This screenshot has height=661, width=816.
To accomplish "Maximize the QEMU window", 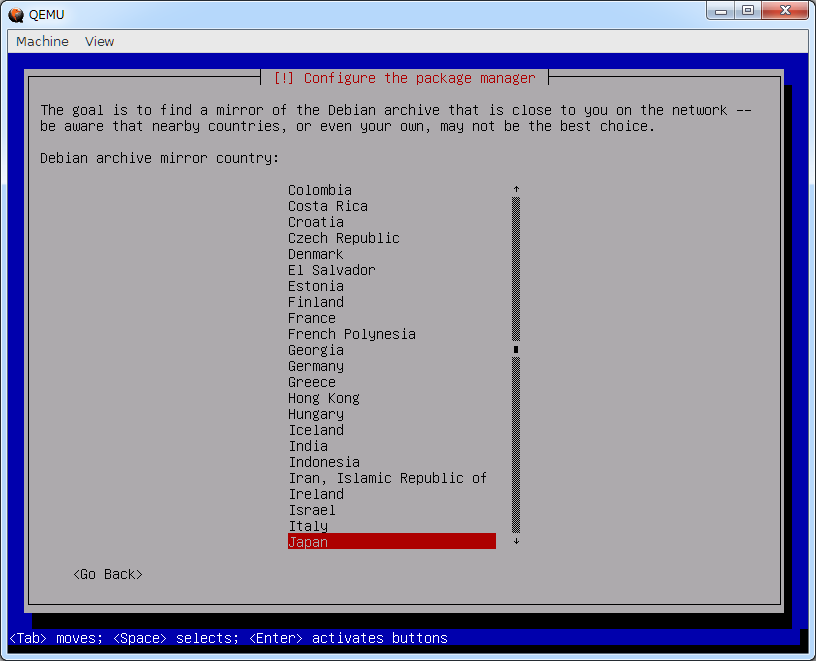I will 748,10.
